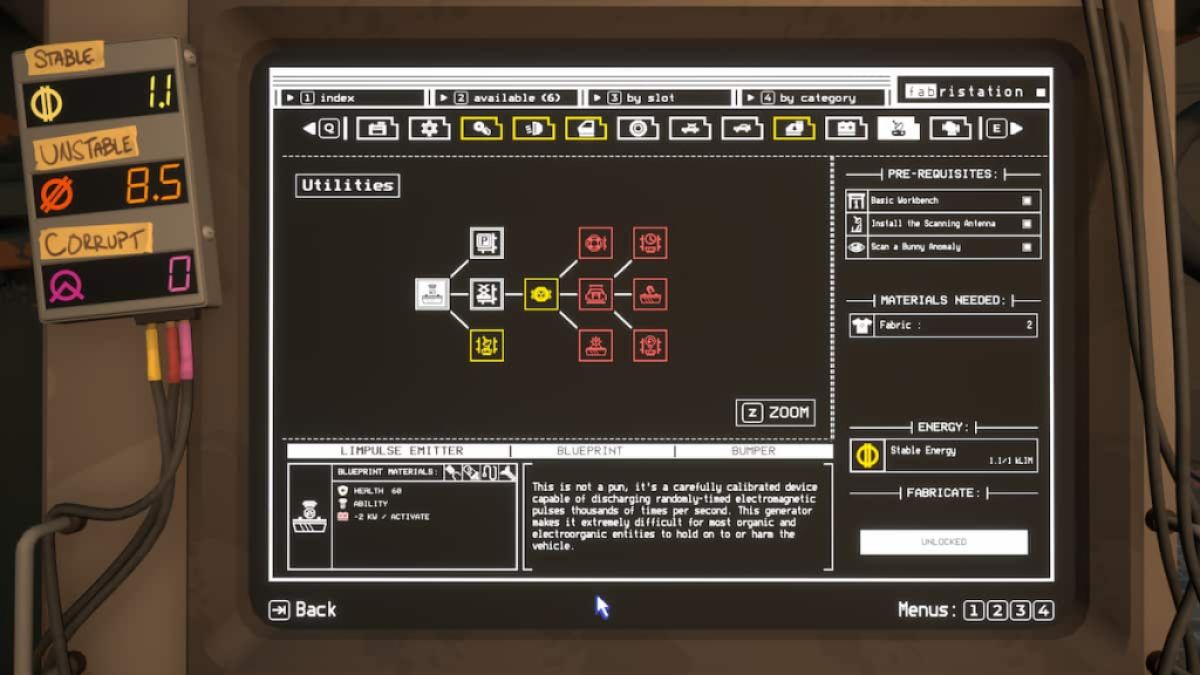Select the wheel category icon

click(637, 128)
